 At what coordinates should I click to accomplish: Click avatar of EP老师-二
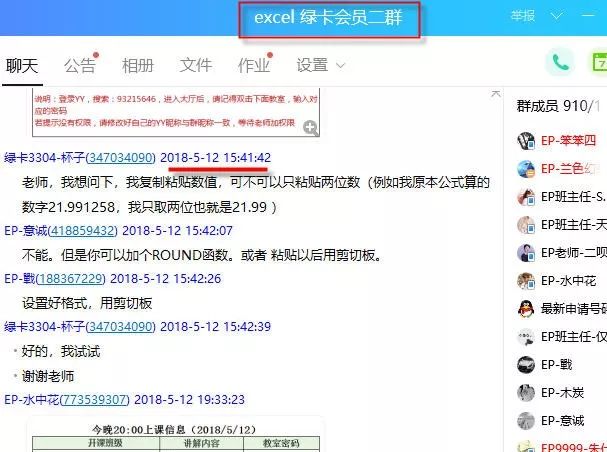(526, 253)
